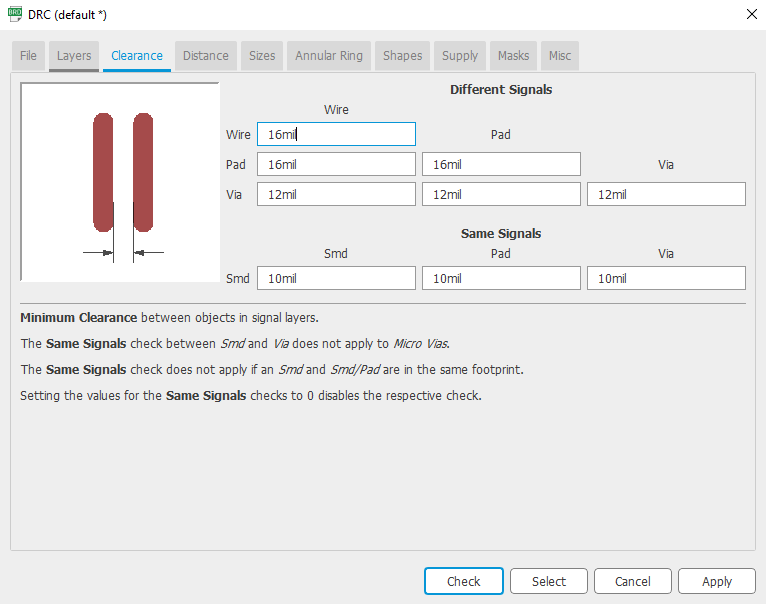Switch to the File tab

pyautogui.click(x=28, y=56)
